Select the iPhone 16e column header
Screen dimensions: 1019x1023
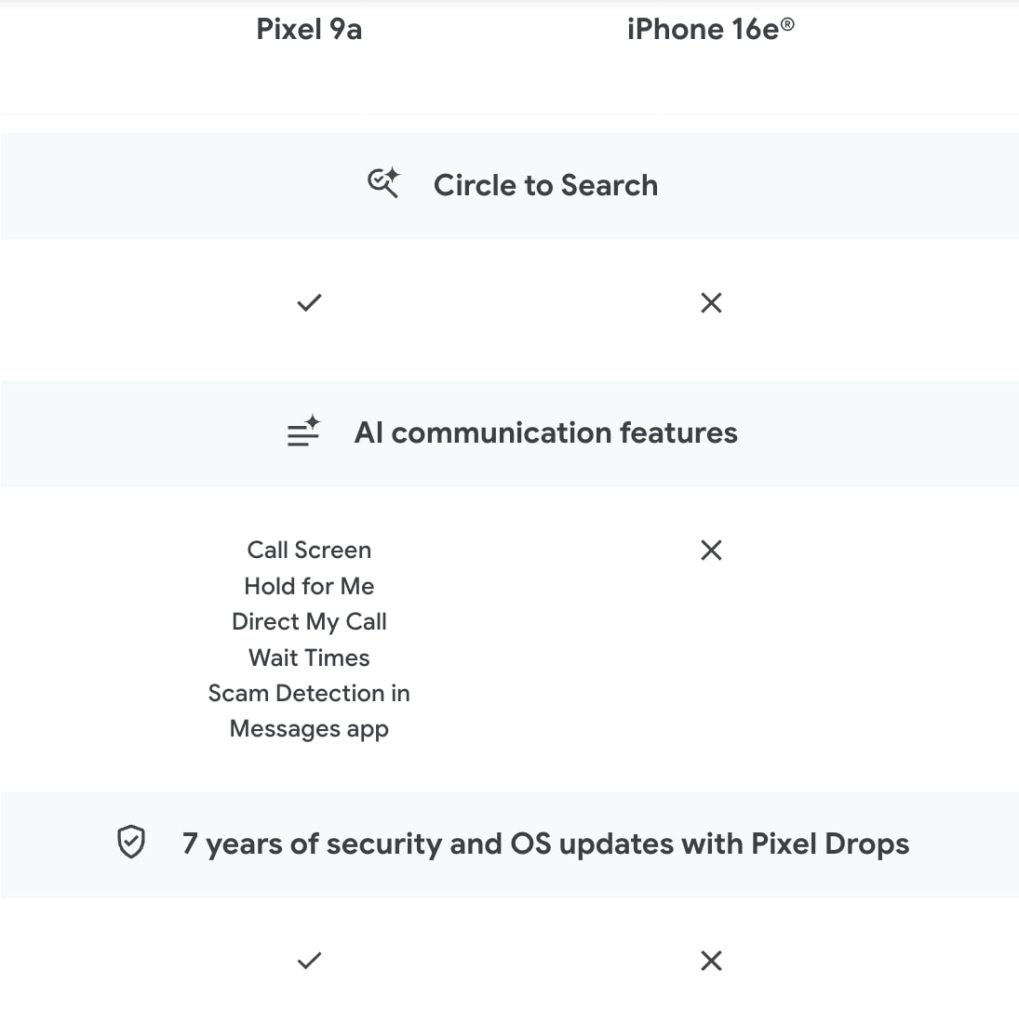point(704,29)
